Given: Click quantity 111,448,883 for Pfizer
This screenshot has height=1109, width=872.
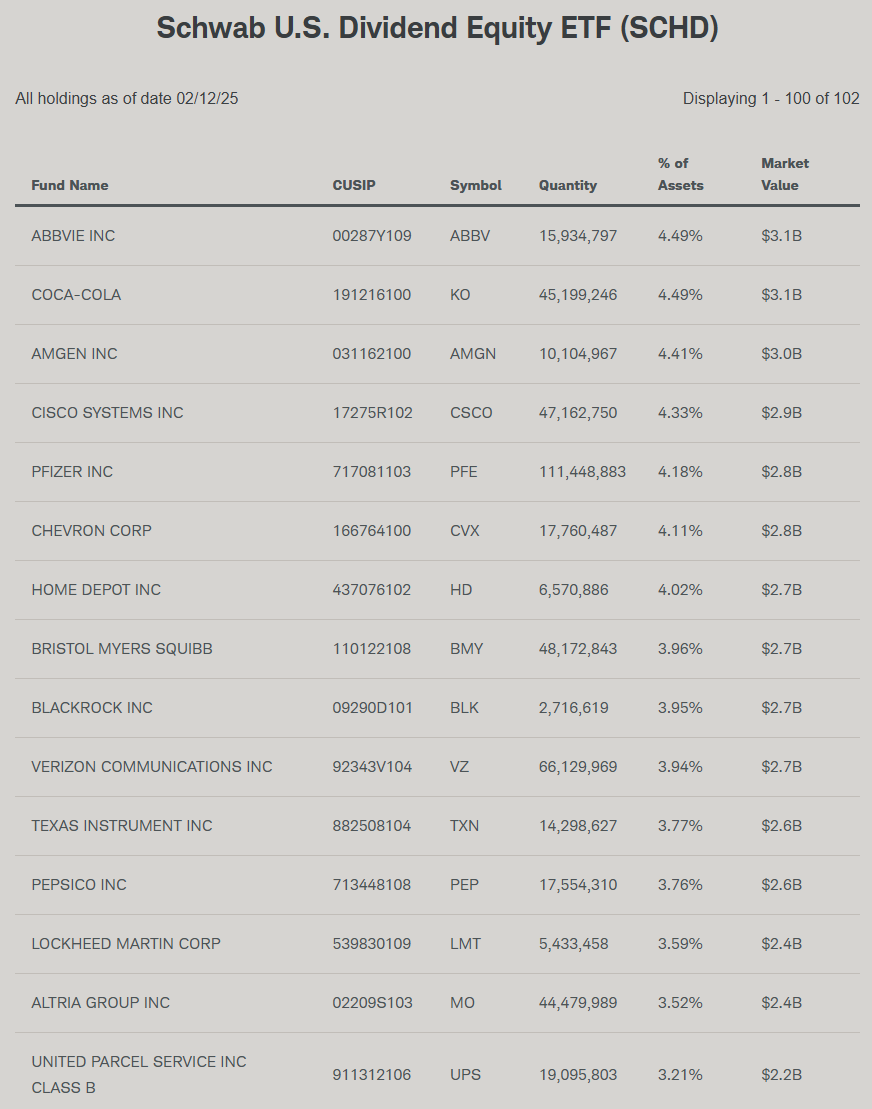Looking at the screenshot, I should pyautogui.click(x=582, y=472).
